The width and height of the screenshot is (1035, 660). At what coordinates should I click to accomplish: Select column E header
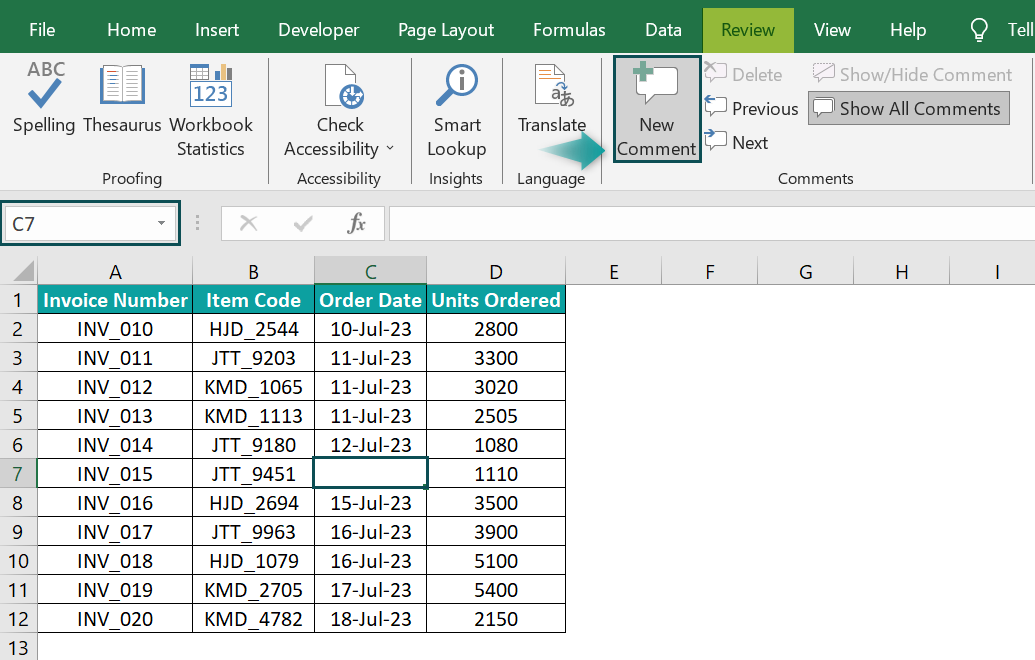tap(614, 271)
